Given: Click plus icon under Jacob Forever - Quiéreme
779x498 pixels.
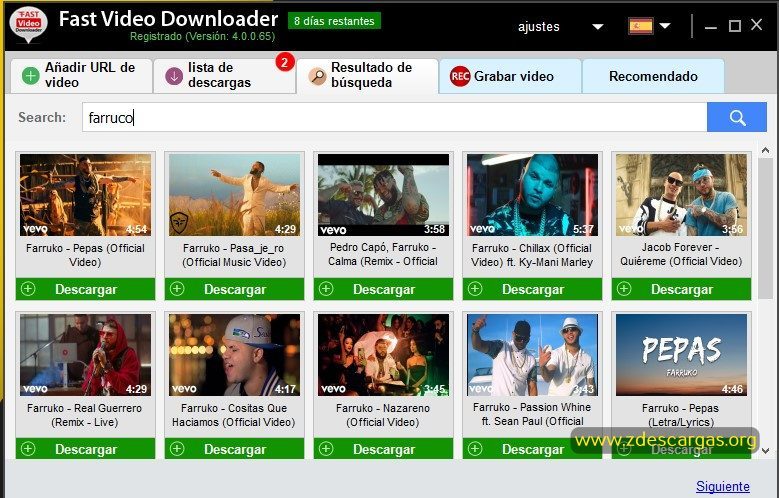Looking at the screenshot, I should (624, 288).
